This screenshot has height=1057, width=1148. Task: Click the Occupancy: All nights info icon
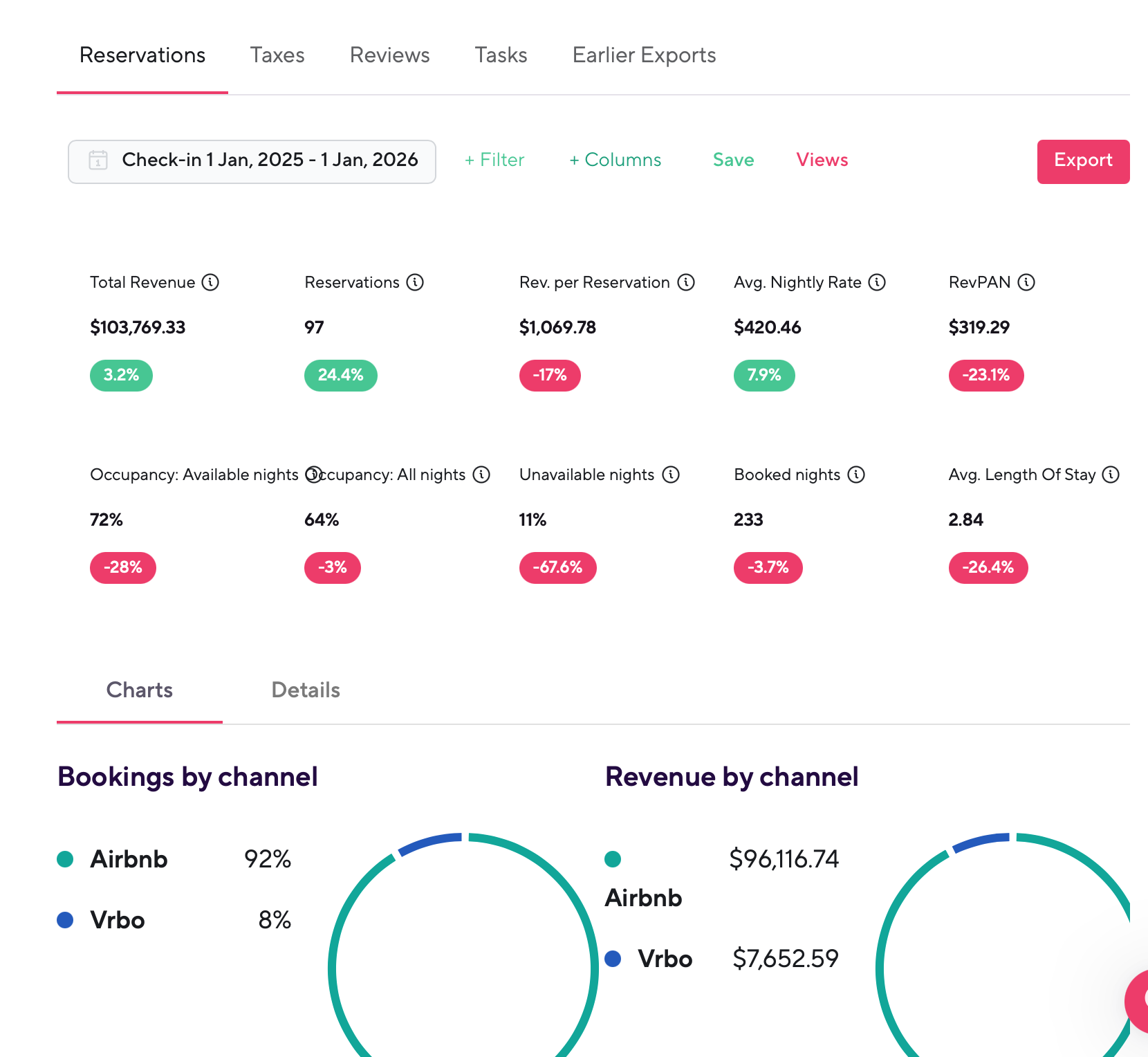tap(481, 475)
